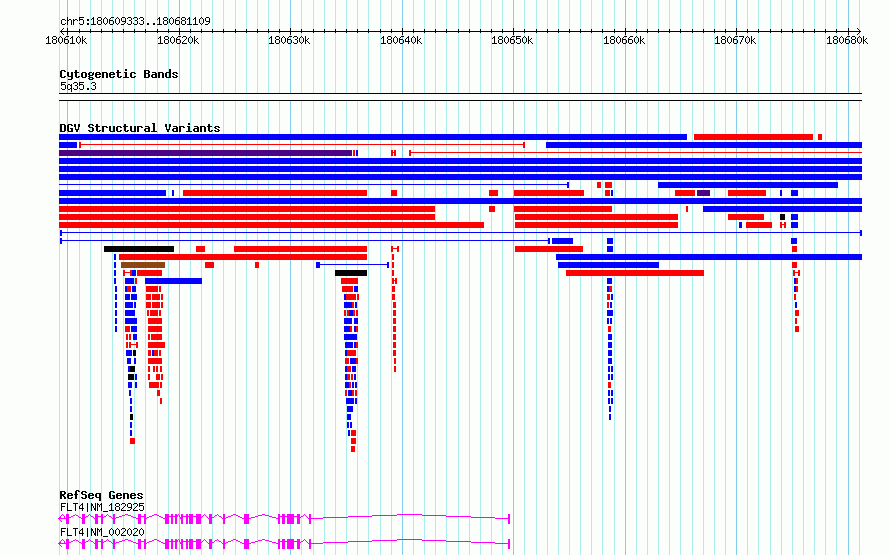Select the DGV Structural Variants track title

click(x=140, y=128)
